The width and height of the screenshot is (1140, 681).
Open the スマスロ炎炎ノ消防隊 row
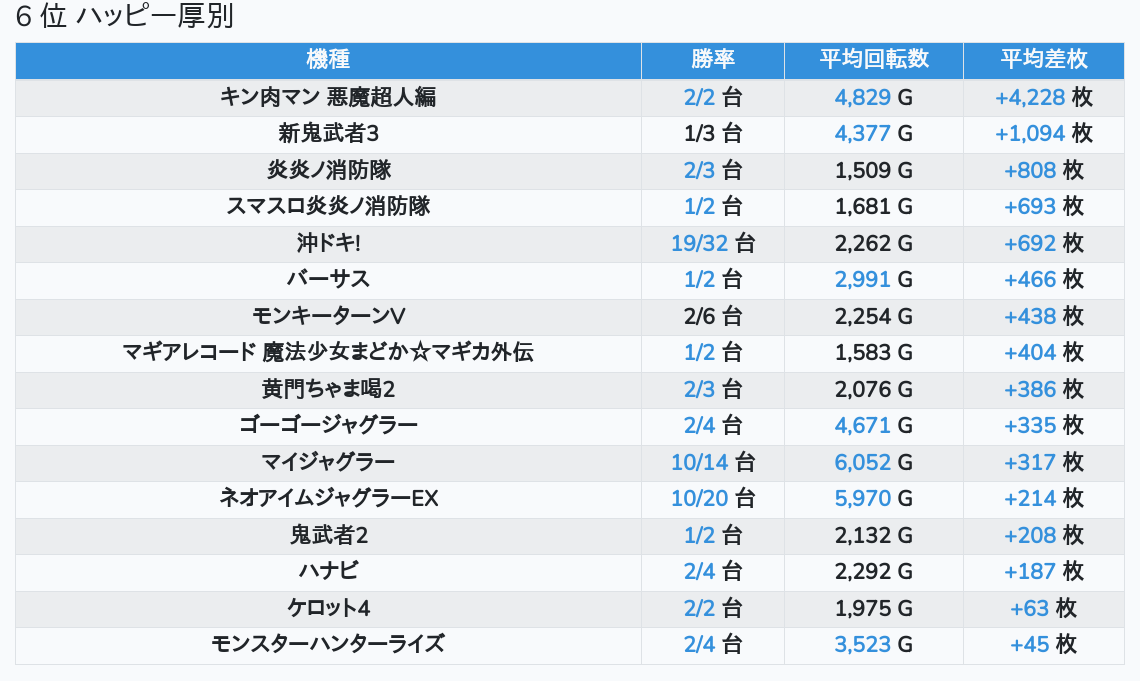pyautogui.click(x=328, y=207)
